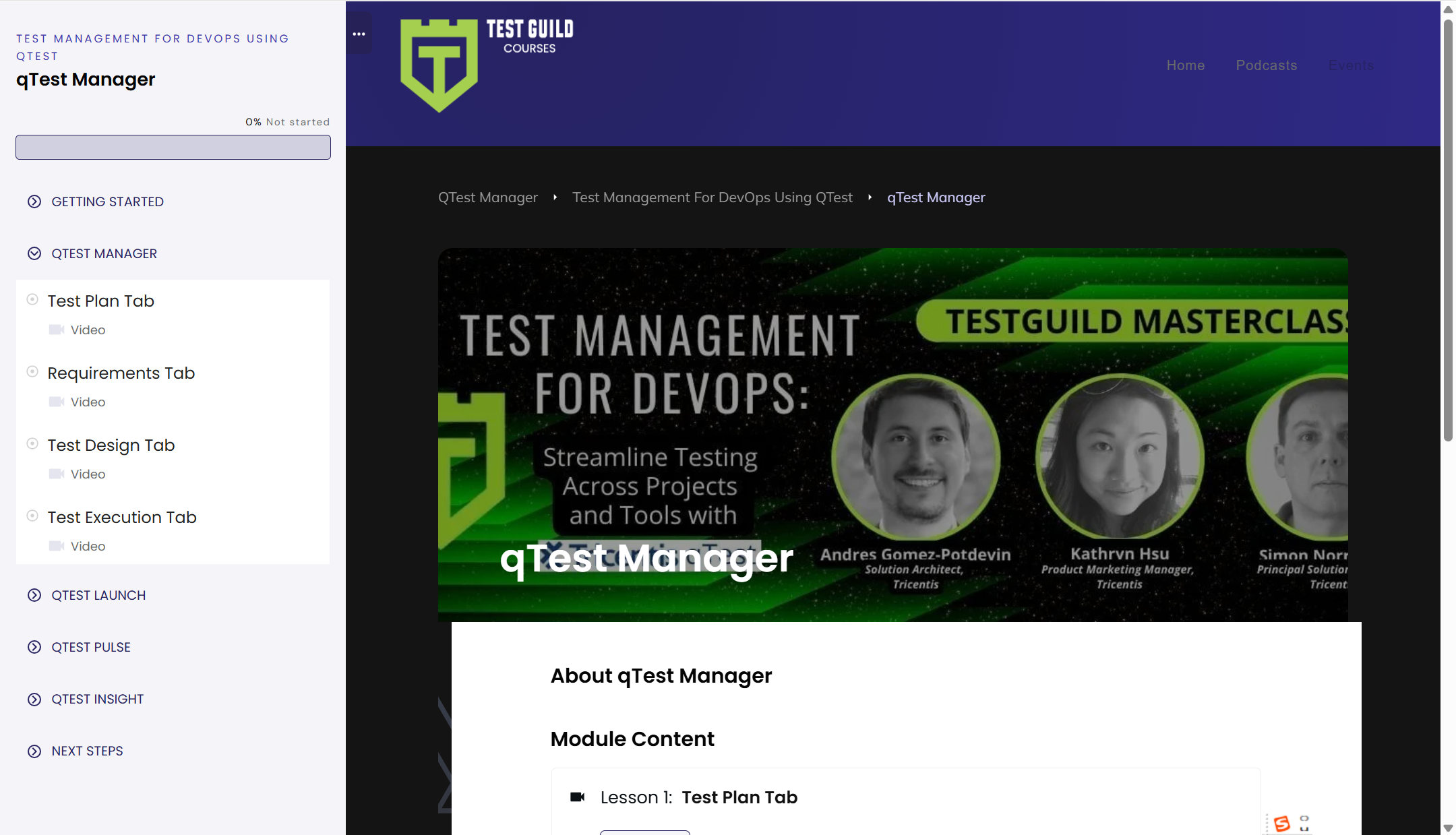Click the camera icon beside Lesson 1
Image resolution: width=1456 pixels, height=835 pixels.
click(578, 797)
